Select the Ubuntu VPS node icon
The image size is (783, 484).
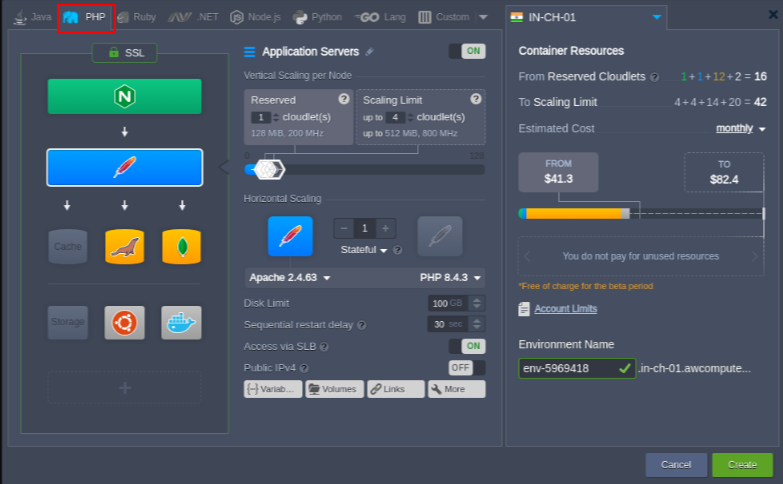coord(124,322)
